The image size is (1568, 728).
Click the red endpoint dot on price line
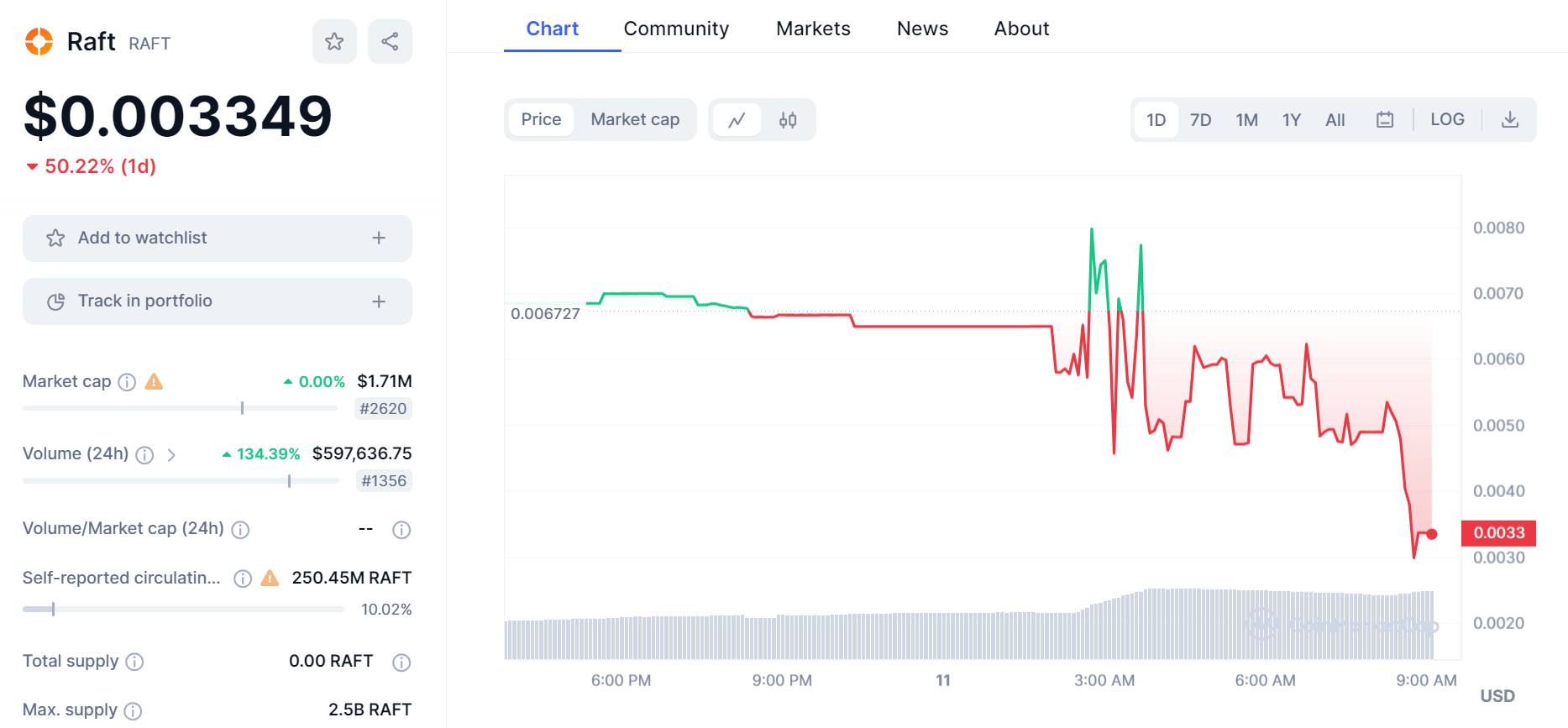click(1432, 534)
